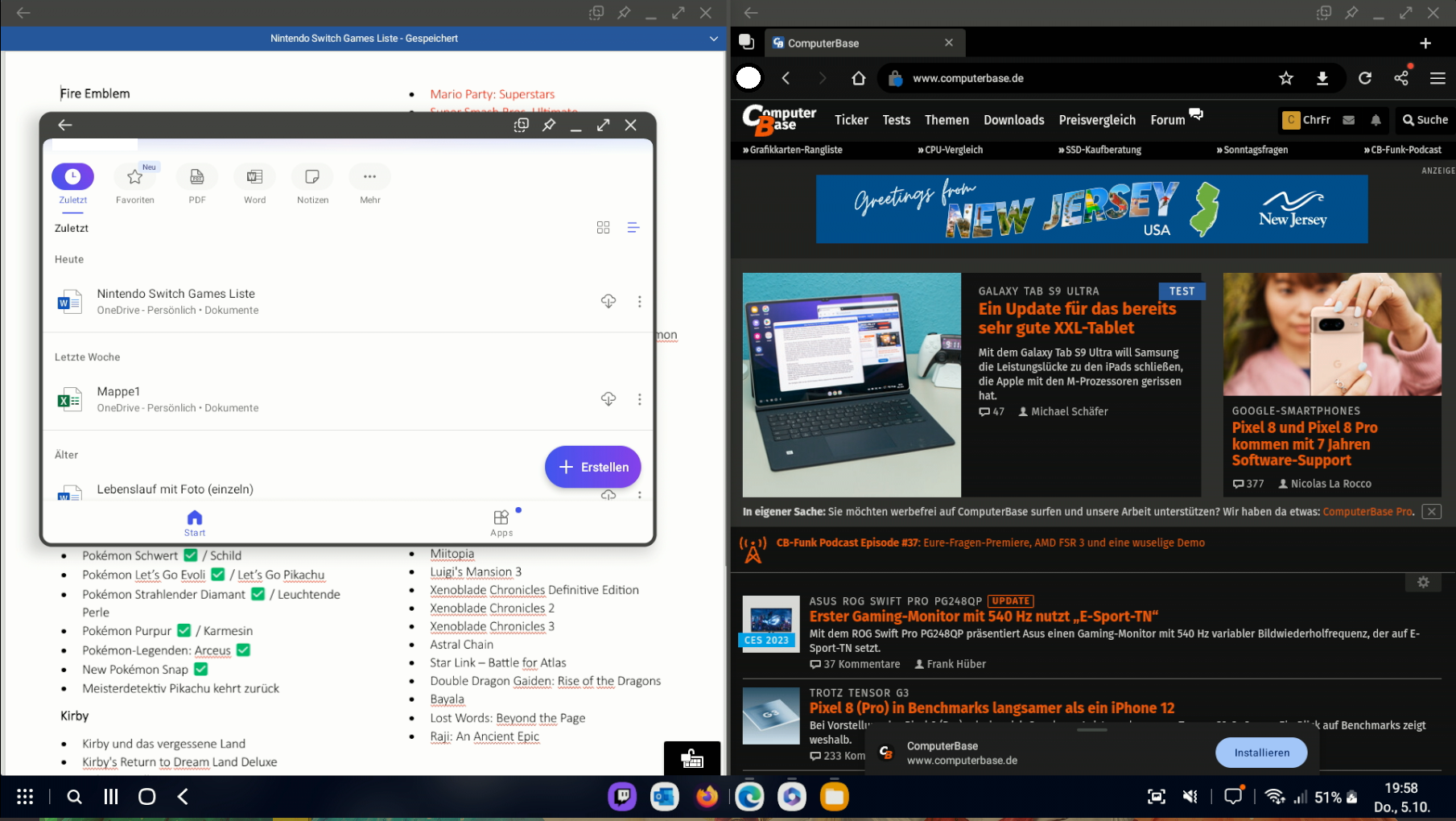1456x821 pixels.
Task: Open ComputerBase private messages envelope icon
Action: 1349,120
